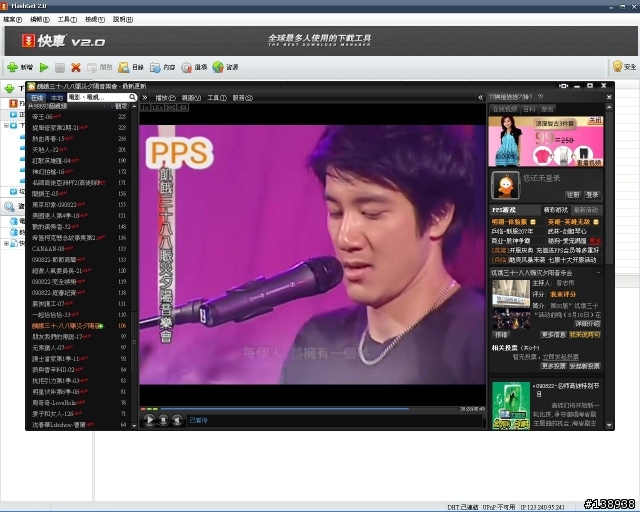Screen dimensions: 640x512
Task: Open the FlashGet 工具(T) menu
Action: [67, 19]
